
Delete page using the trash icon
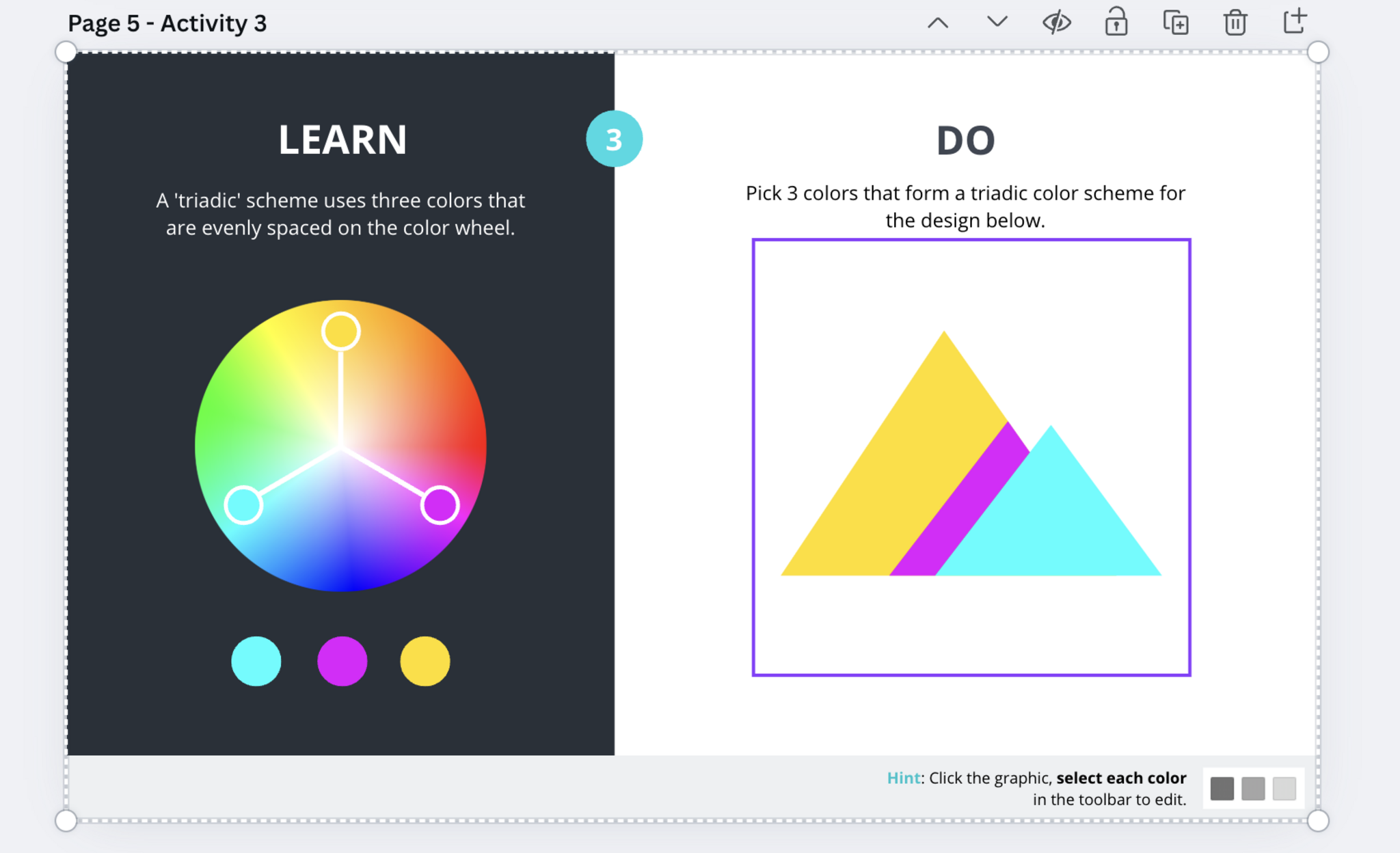[1235, 23]
